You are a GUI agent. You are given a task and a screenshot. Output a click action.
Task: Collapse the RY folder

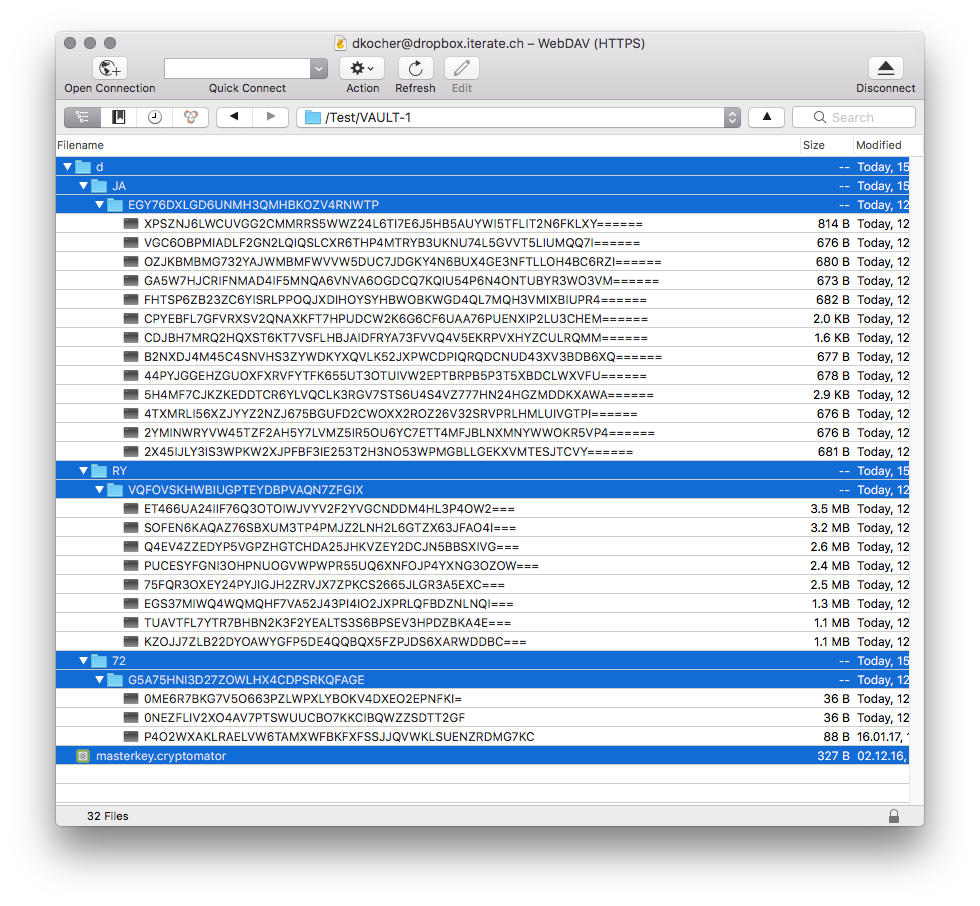coord(84,470)
